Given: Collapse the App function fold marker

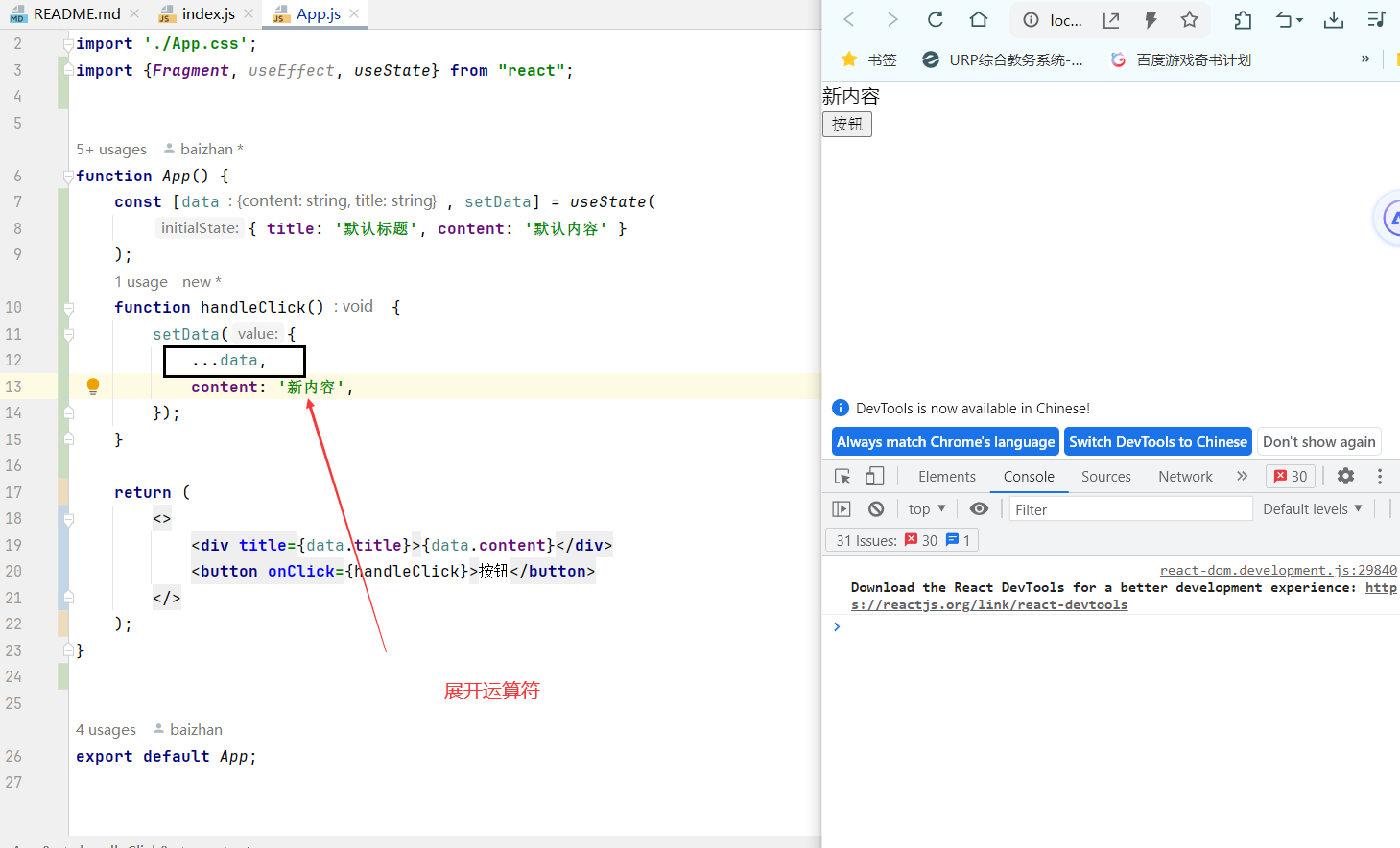Looking at the screenshot, I should tap(68, 177).
